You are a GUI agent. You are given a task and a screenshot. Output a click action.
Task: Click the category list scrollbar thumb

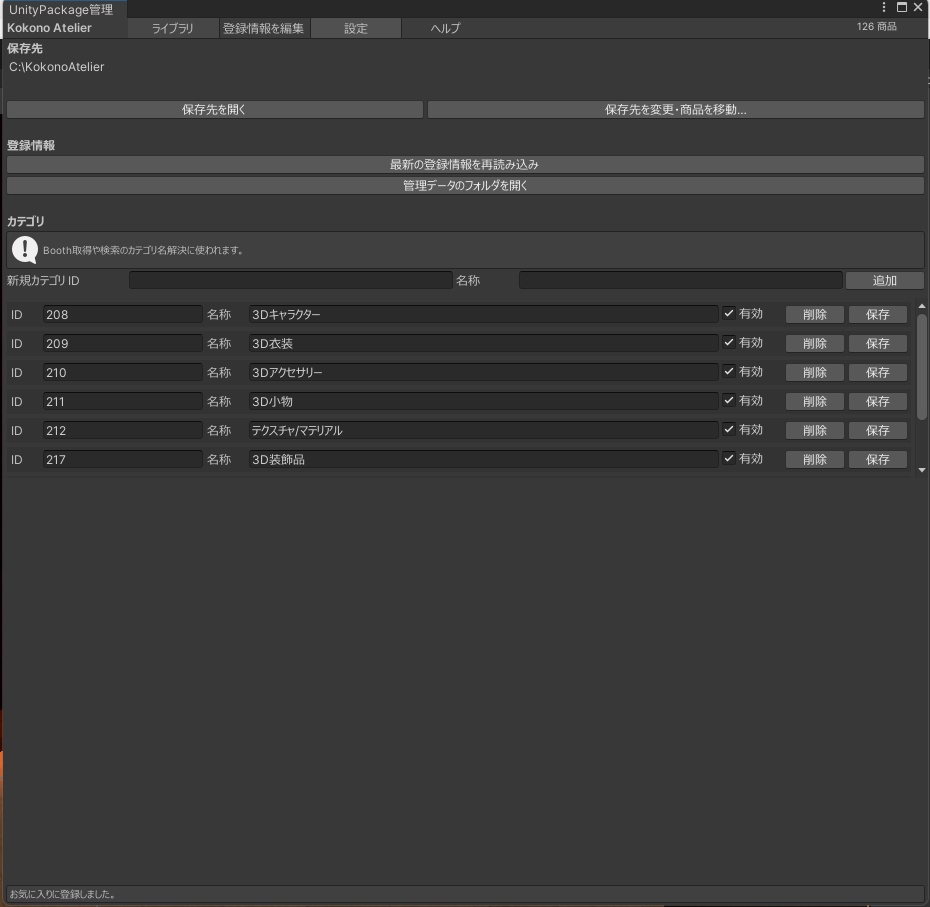pyautogui.click(x=922, y=367)
